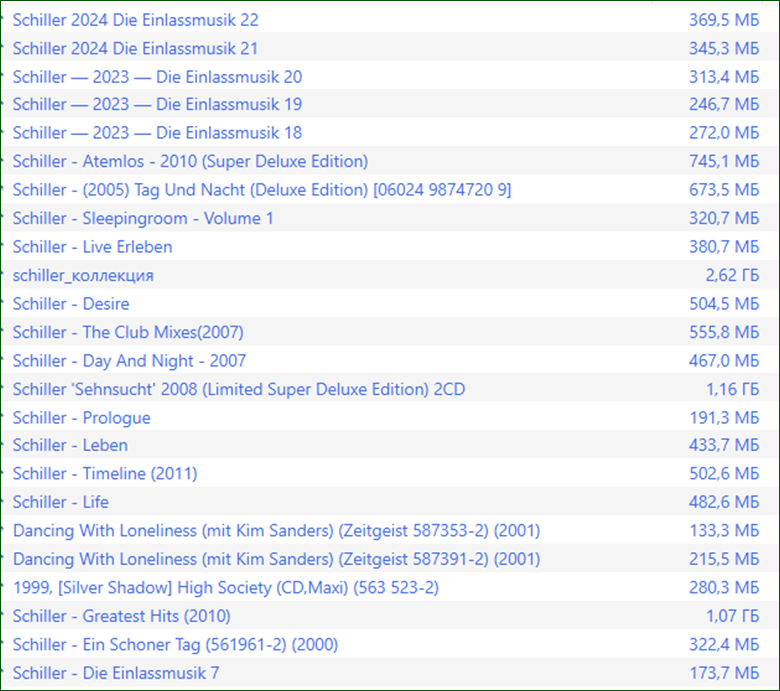780x691 pixels.
Task: Open Schiller - Greatest Hits (2010)
Action: point(122,616)
